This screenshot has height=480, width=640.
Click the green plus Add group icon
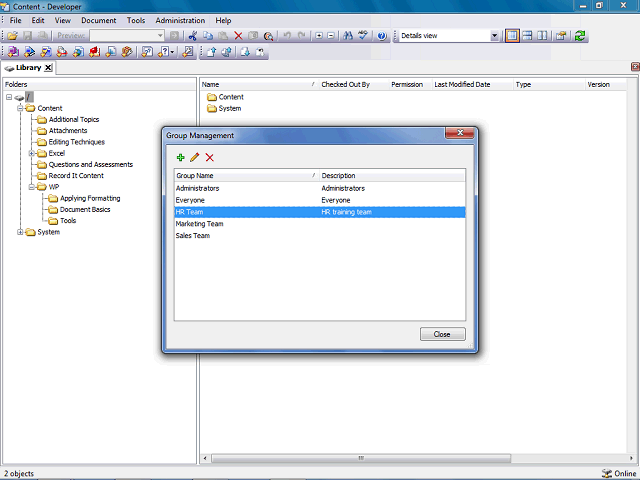pos(180,158)
